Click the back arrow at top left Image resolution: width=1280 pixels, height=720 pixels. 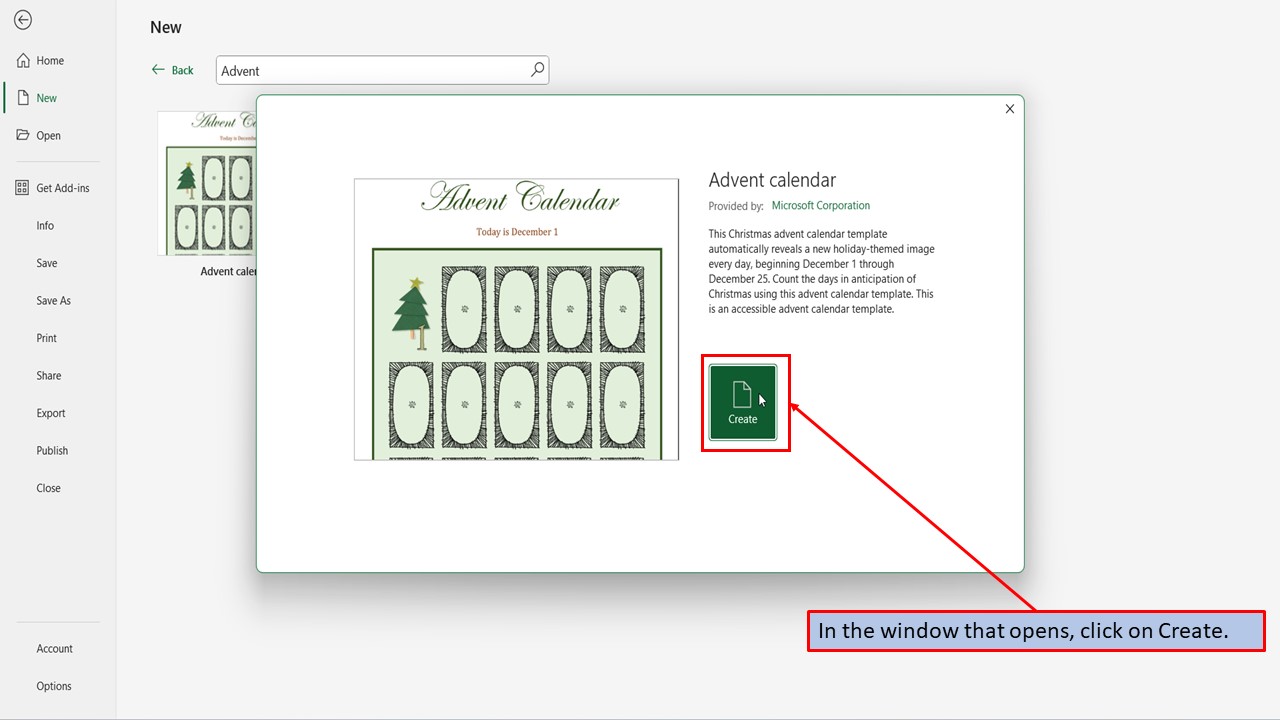(x=22, y=20)
